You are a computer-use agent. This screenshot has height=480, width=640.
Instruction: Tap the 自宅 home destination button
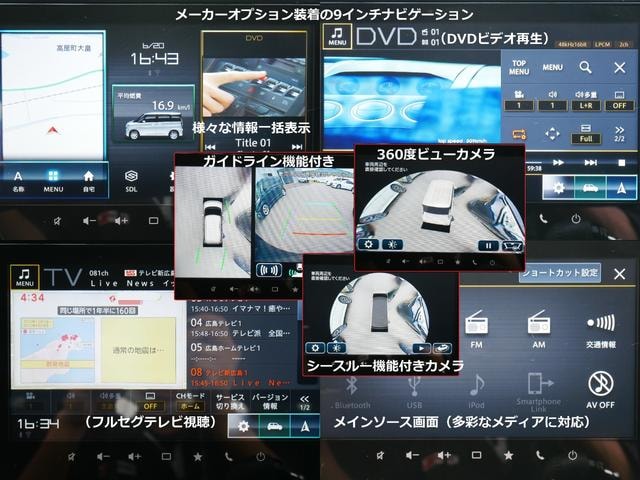click(x=89, y=181)
